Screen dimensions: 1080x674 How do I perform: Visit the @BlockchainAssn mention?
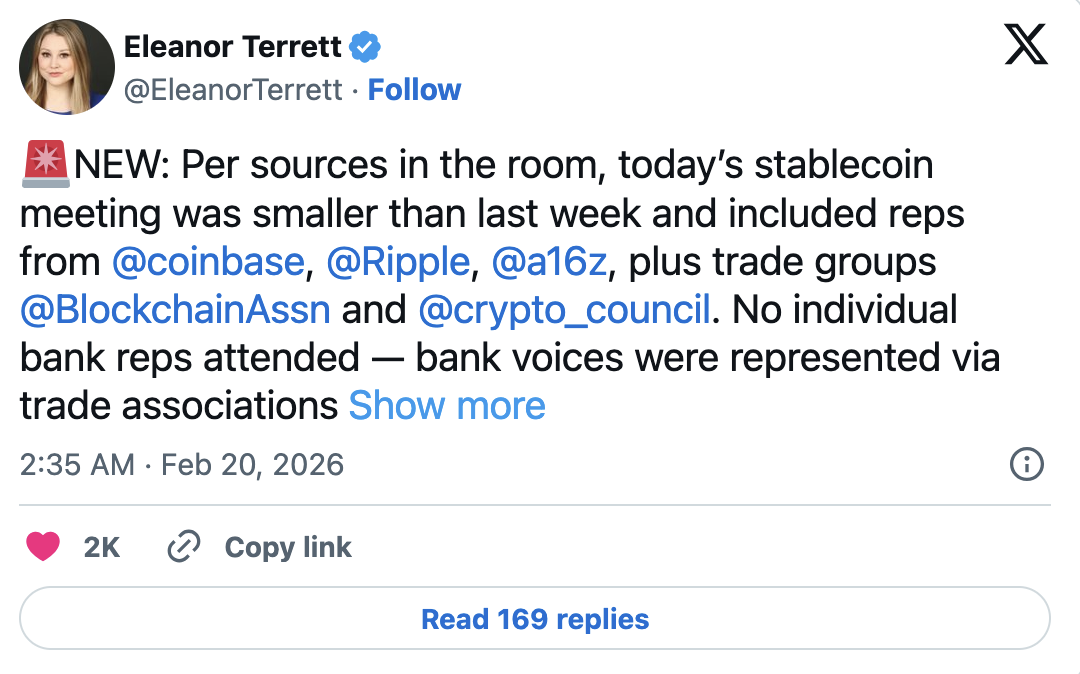click(175, 309)
